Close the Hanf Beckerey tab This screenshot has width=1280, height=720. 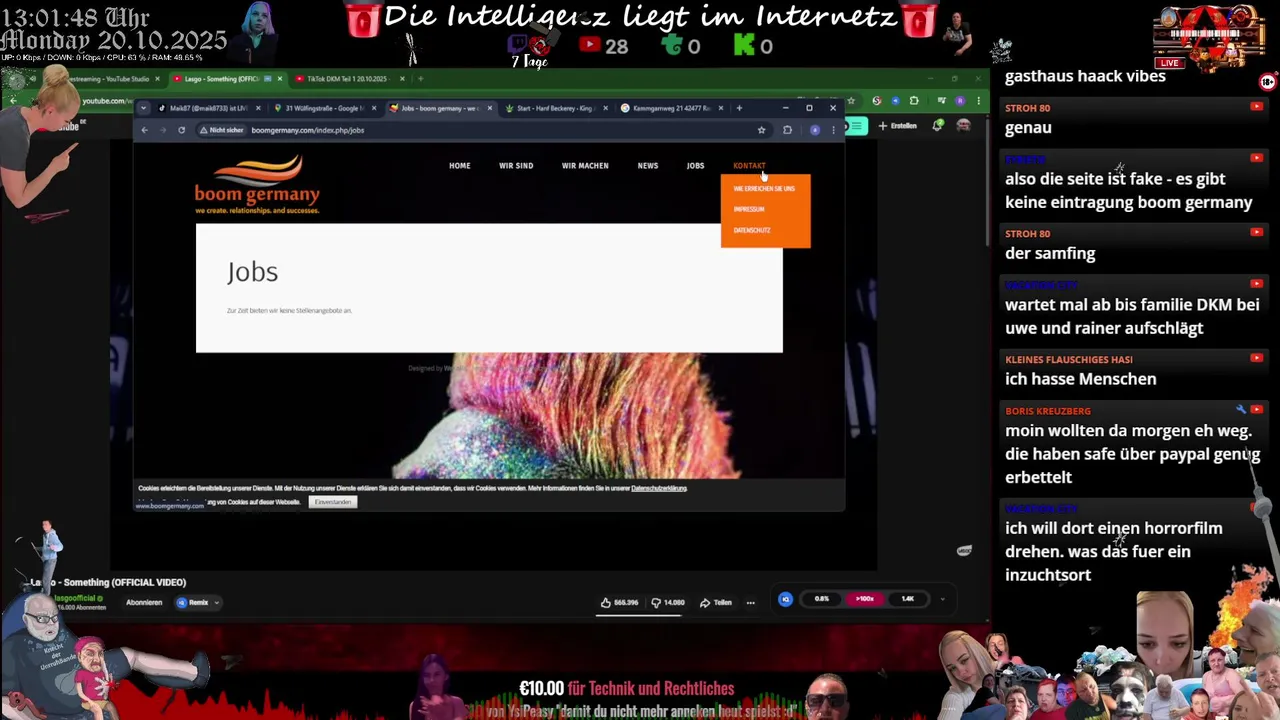[605, 108]
